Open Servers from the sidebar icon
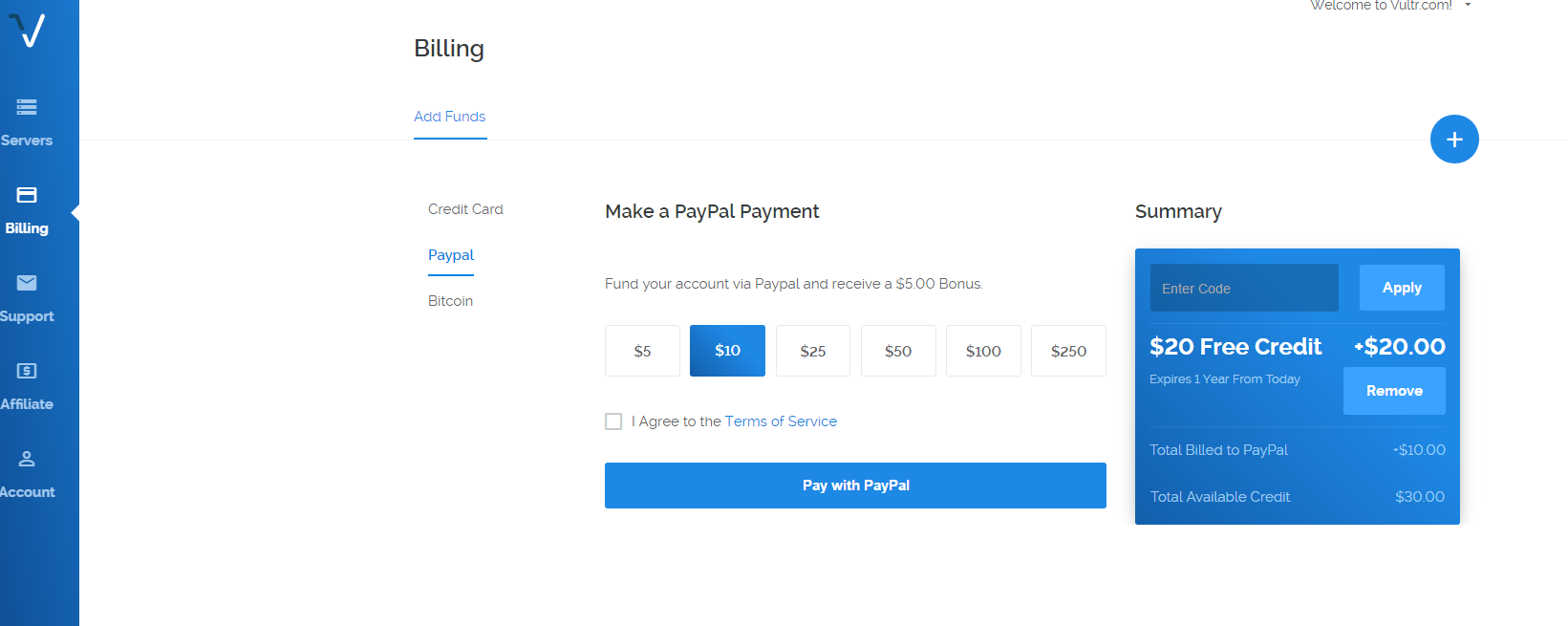Image resolution: width=1568 pixels, height=626 pixels. click(x=27, y=107)
